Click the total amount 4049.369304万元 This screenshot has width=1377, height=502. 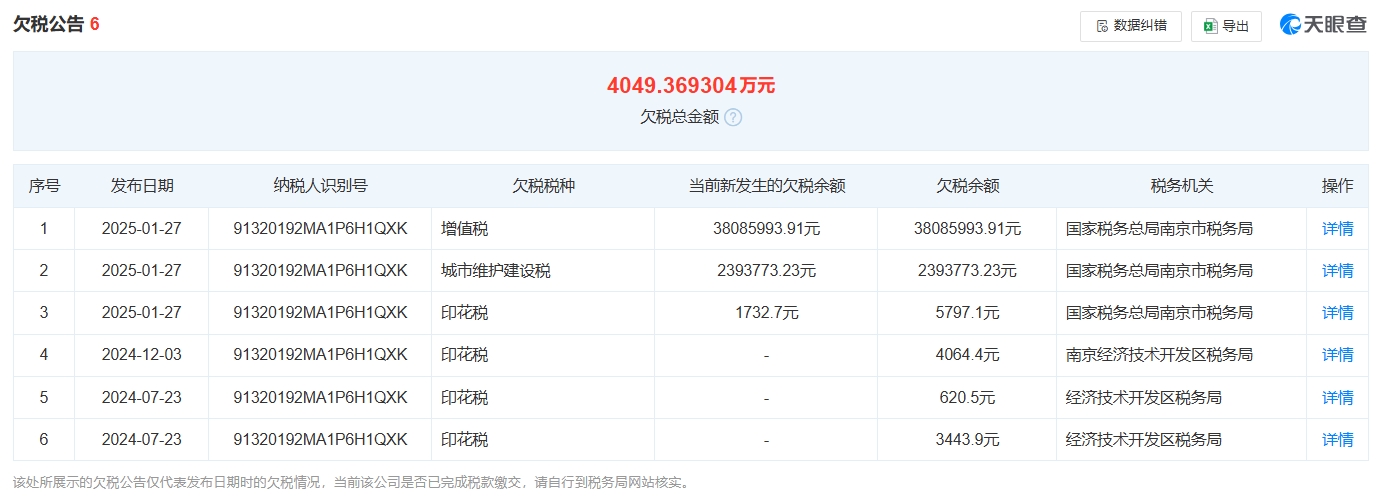[x=691, y=85]
